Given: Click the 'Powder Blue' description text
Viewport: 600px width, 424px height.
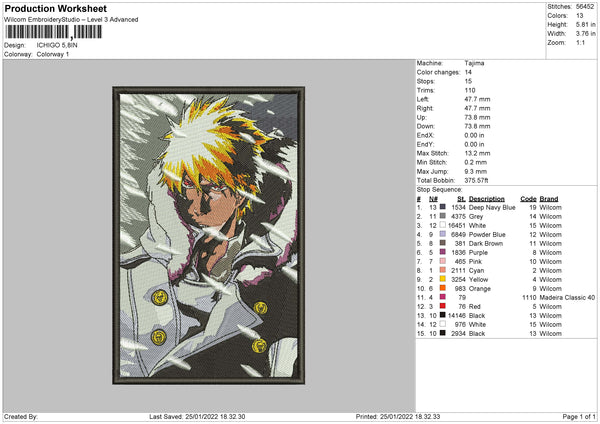Looking at the screenshot, I should (487, 234).
